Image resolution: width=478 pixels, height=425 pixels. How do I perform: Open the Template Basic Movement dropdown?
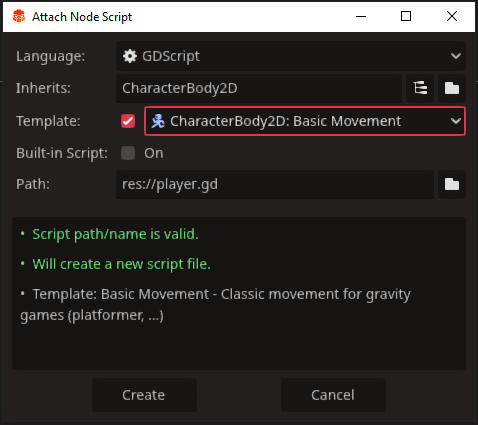305,121
